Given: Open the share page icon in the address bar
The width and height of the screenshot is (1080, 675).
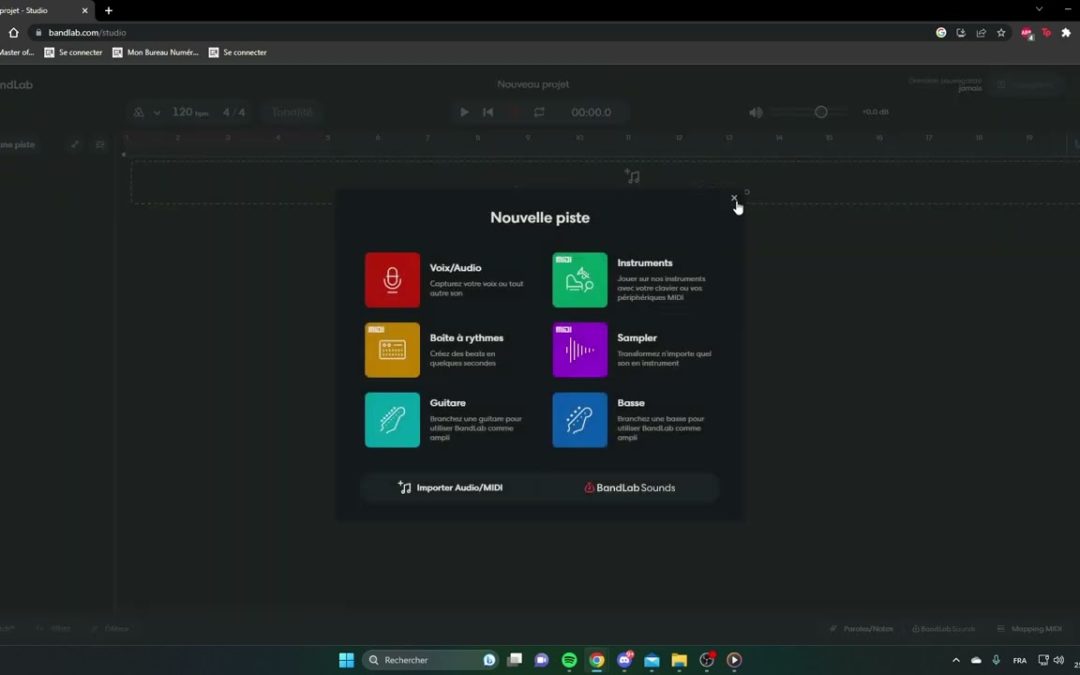Looking at the screenshot, I should tap(981, 32).
